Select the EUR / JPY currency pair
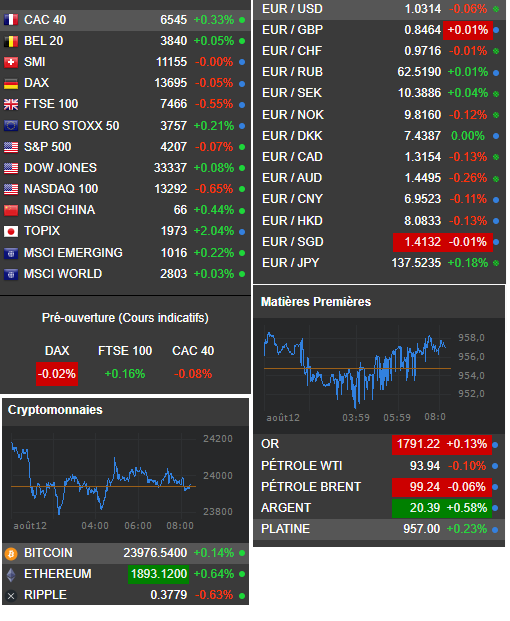The width and height of the screenshot is (510, 621). coord(379,263)
